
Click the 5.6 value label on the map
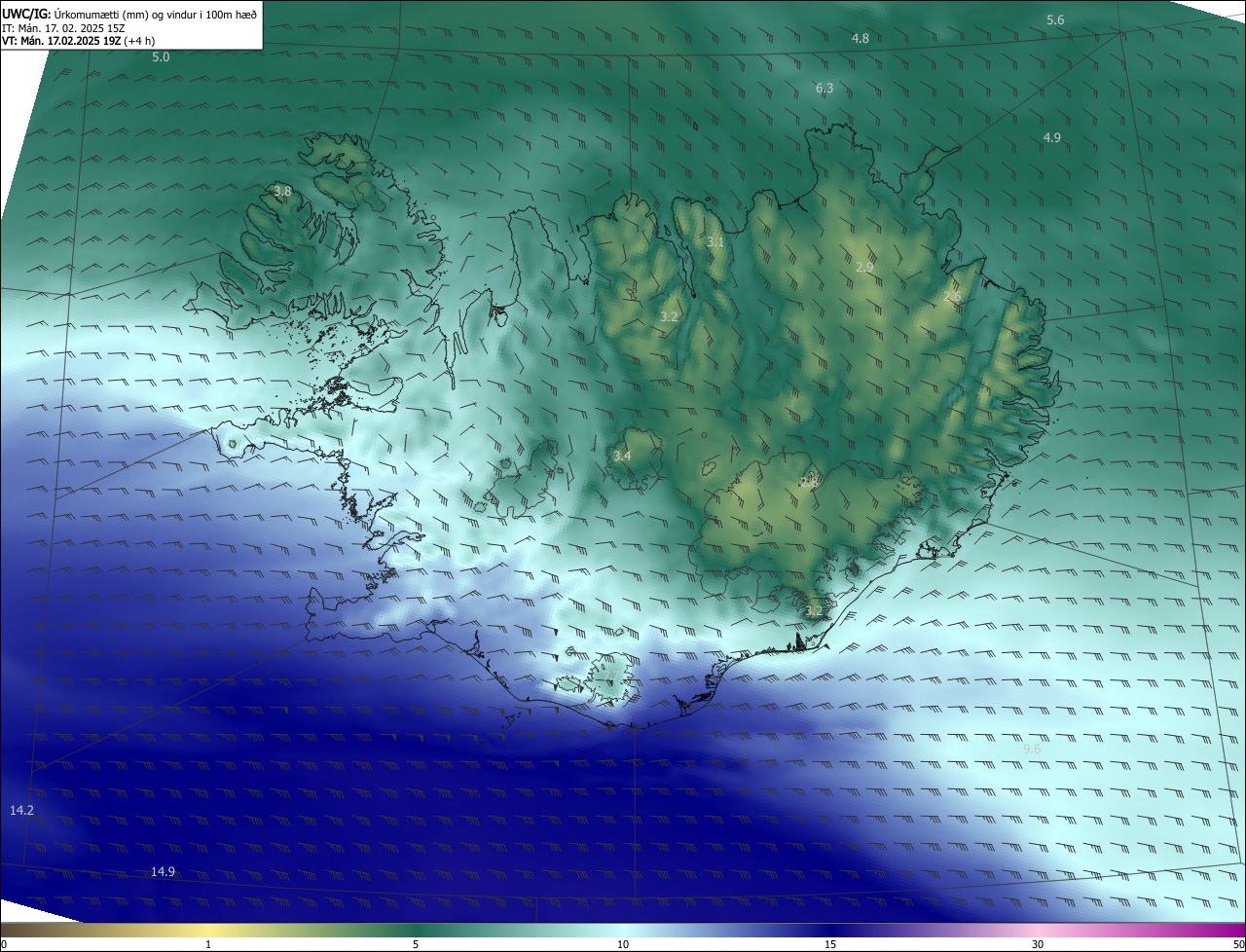1055,20
